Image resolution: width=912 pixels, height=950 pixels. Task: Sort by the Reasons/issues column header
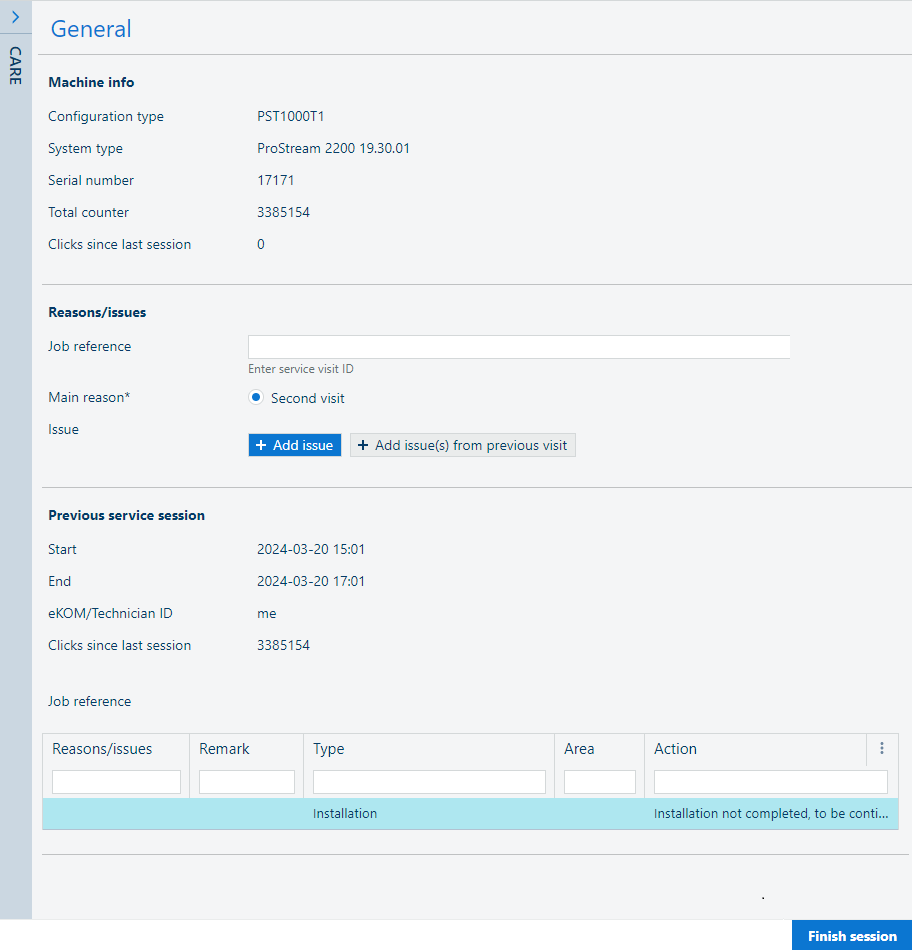click(x=102, y=749)
